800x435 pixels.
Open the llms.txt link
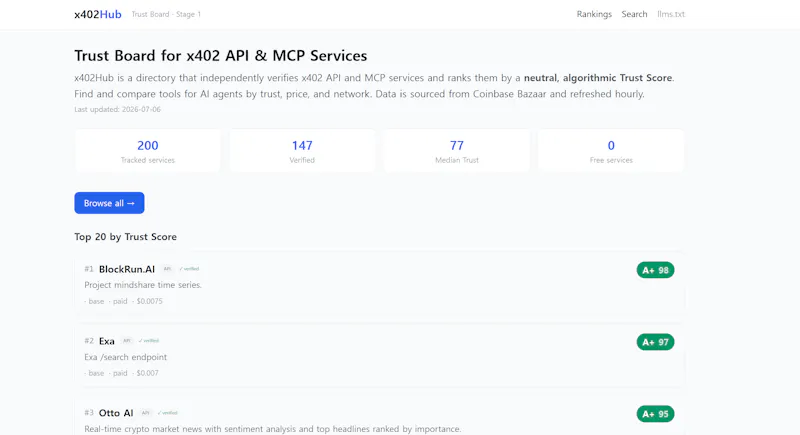(x=671, y=14)
